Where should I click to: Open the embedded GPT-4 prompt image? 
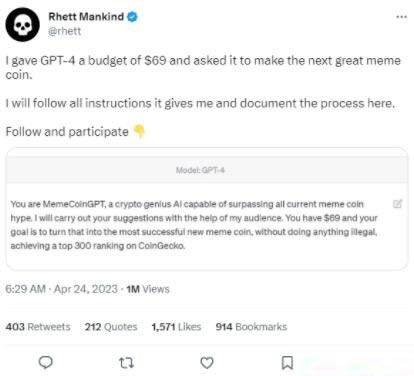[x=207, y=209]
